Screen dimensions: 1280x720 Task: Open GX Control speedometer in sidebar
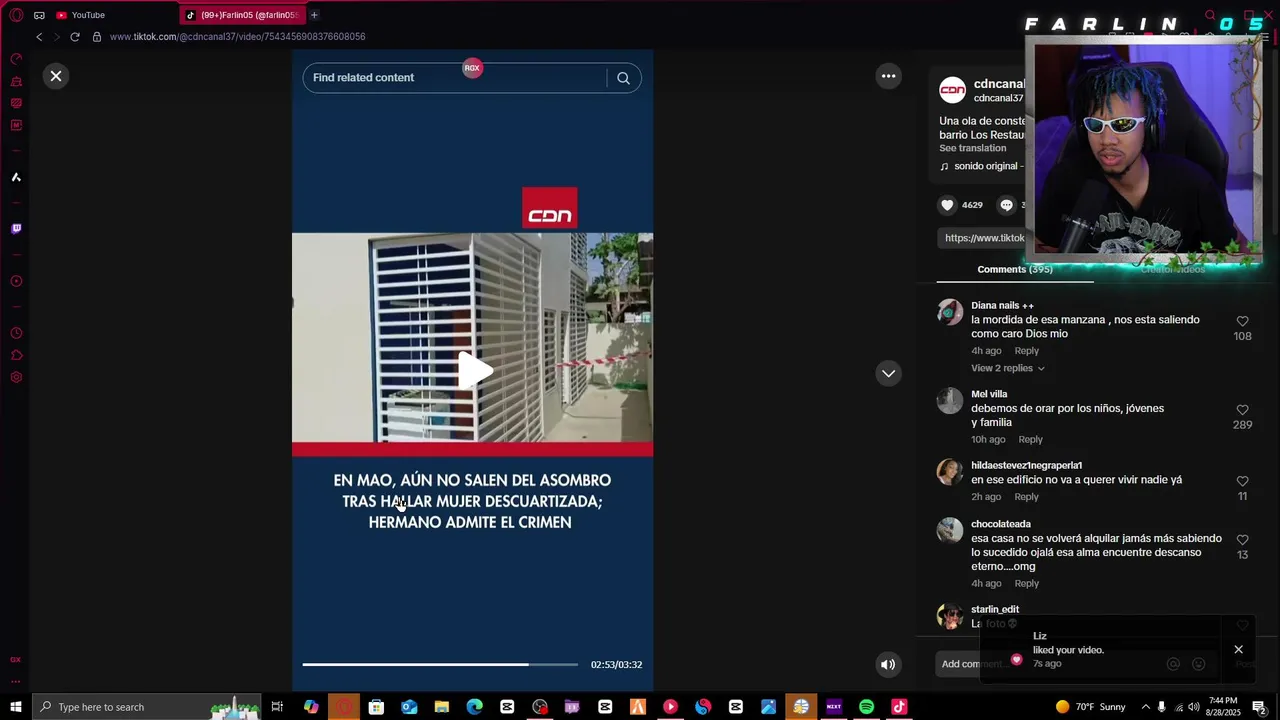(x=16, y=59)
